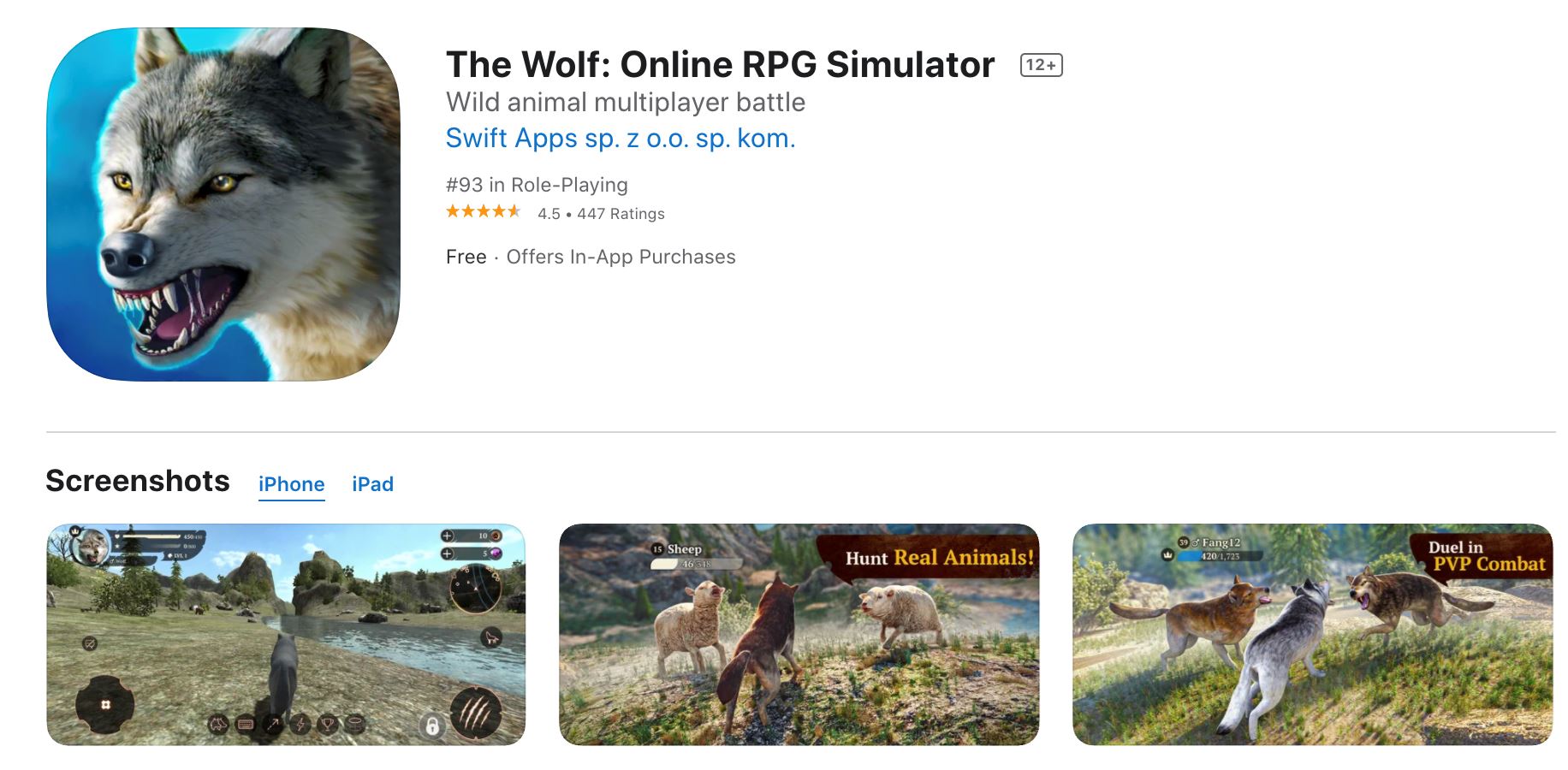Tap the movement joystick in gameplay screenshot
The image size is (1568, 770).
point(104,704)
